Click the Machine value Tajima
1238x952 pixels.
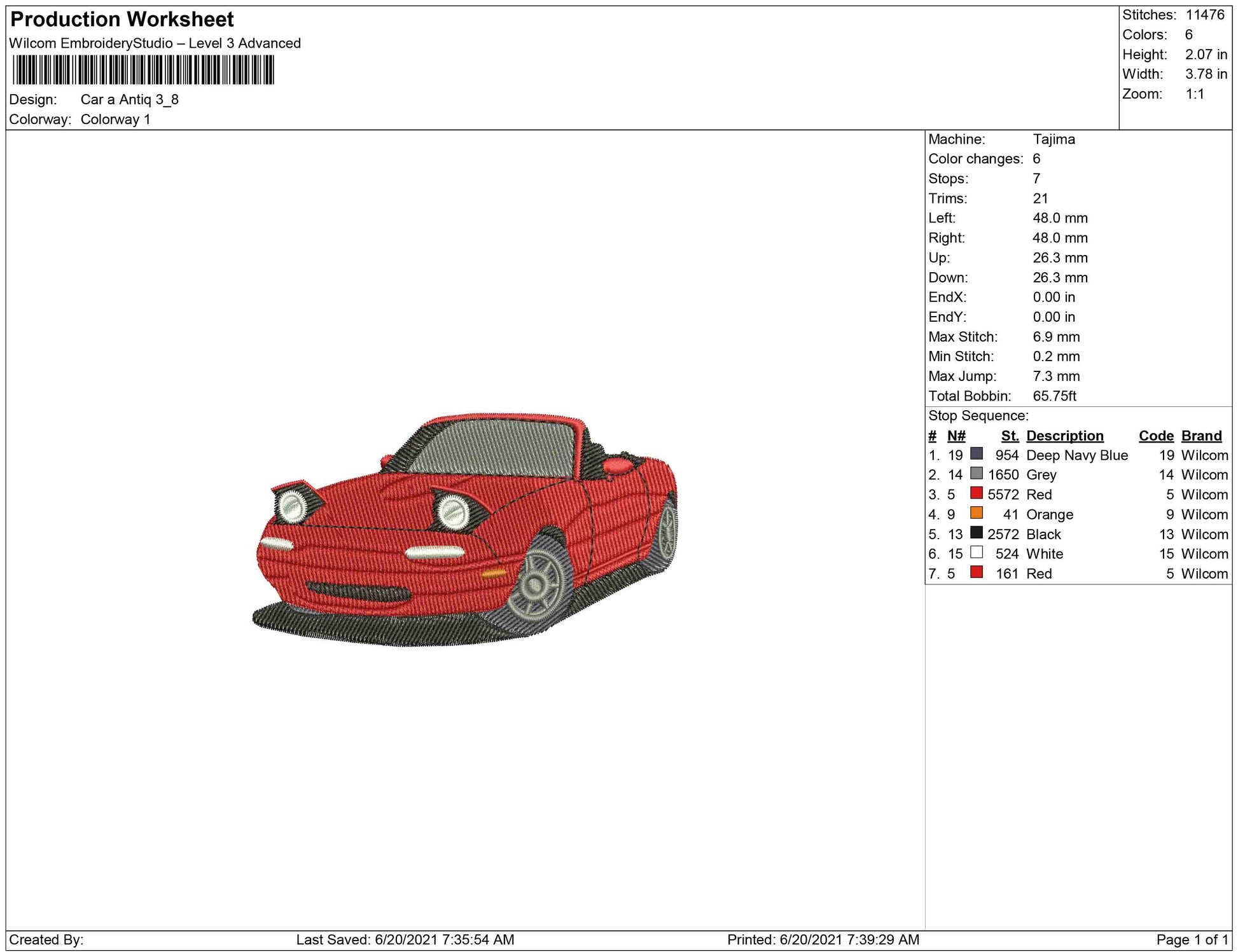coord(1054,139)
